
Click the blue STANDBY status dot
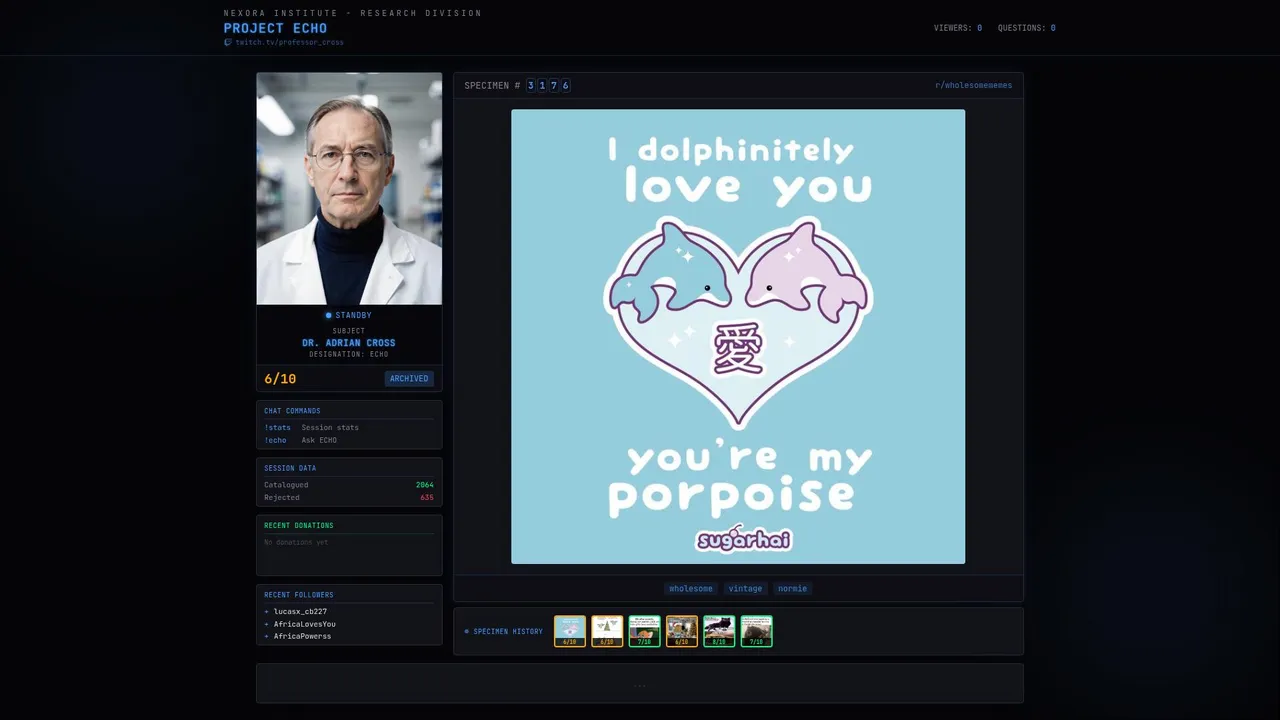pyautogui.click(x=328, y=316)
